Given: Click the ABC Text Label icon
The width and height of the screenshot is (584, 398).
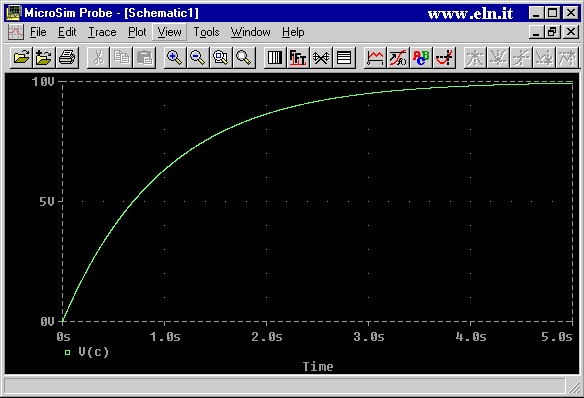Looking at the screenshot, I should pos(421,58).
